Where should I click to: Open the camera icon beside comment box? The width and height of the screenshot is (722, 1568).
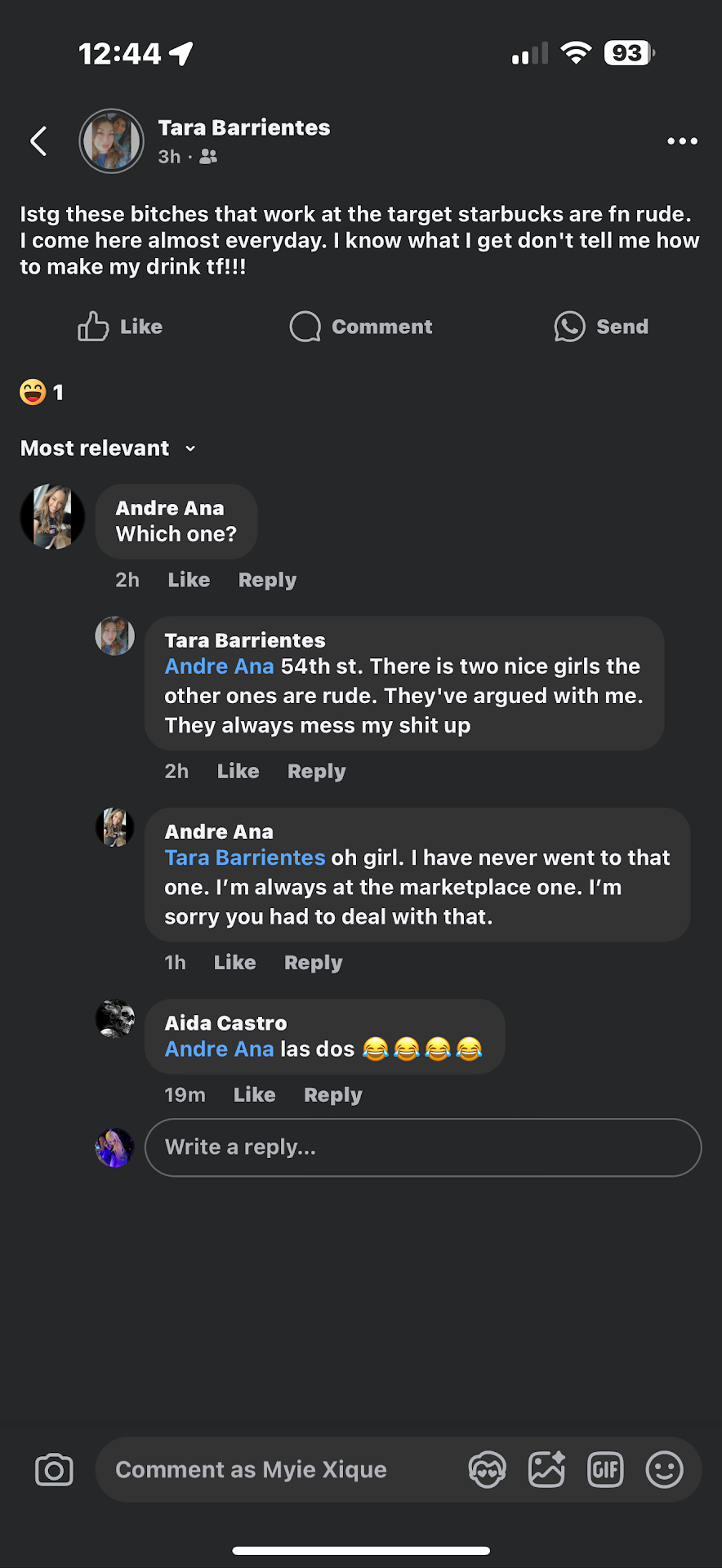(x=54, y=1470)
